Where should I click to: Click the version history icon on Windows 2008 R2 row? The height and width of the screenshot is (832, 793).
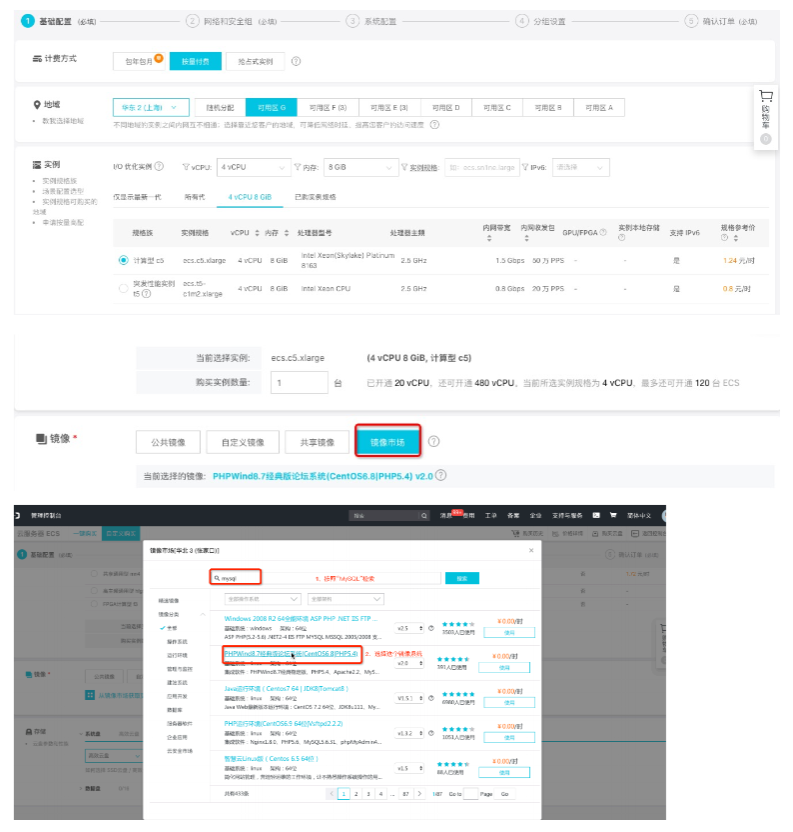point(431,628)
